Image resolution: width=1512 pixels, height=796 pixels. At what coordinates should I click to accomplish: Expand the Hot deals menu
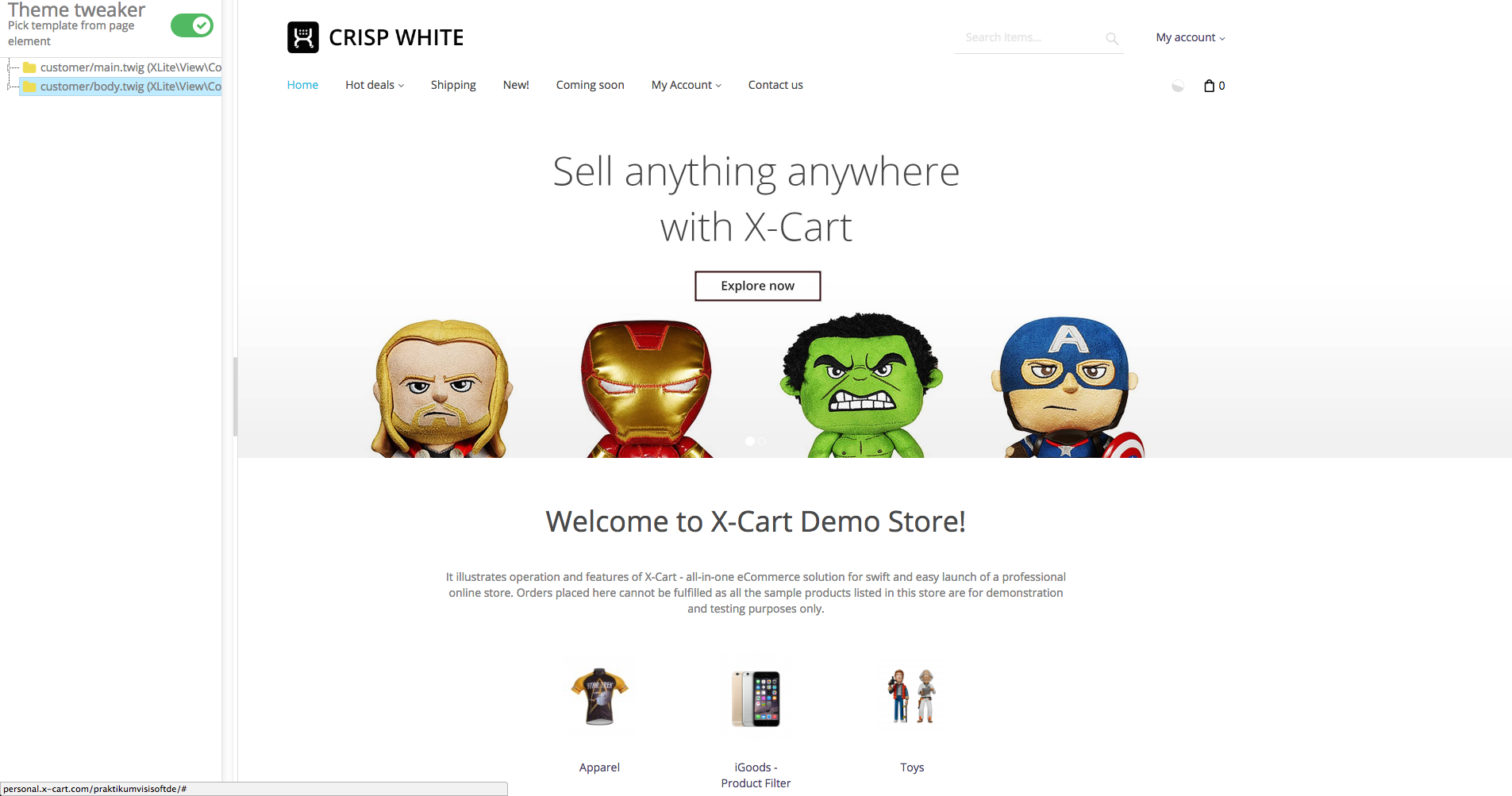coord(375,85)
